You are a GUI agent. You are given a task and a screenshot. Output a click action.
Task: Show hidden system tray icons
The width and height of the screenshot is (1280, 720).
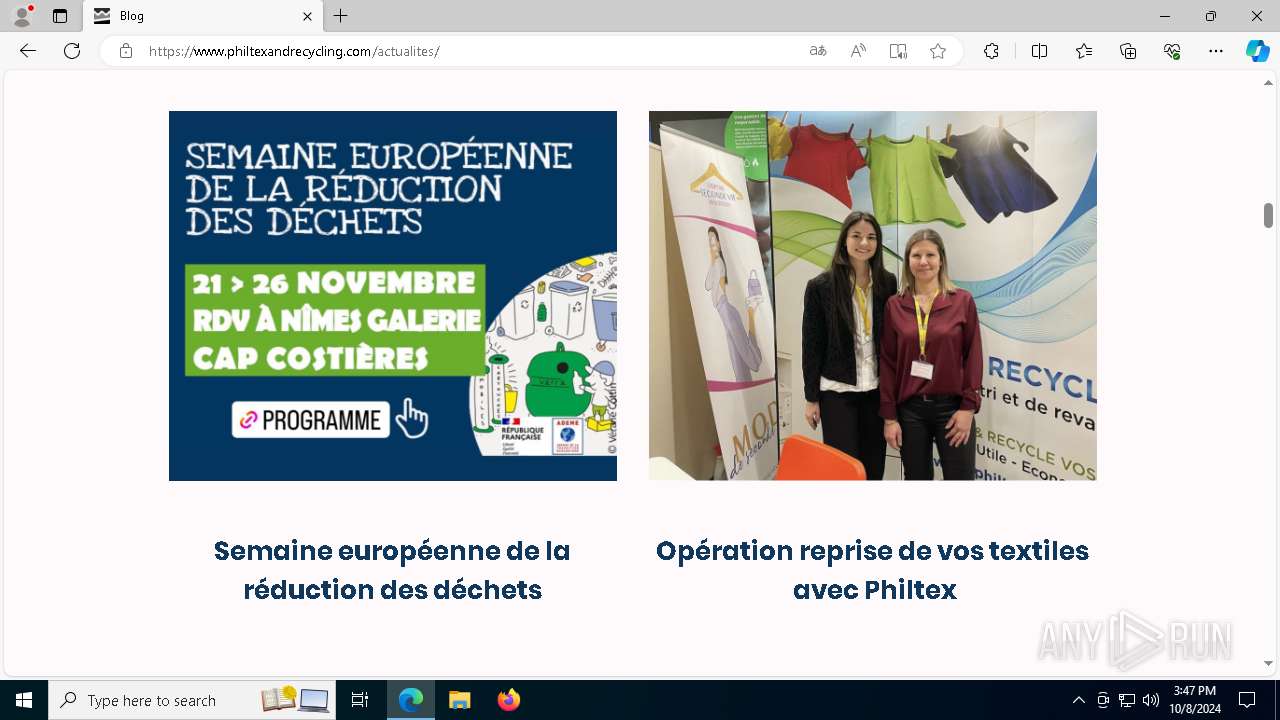click(x=1078, y=700)
